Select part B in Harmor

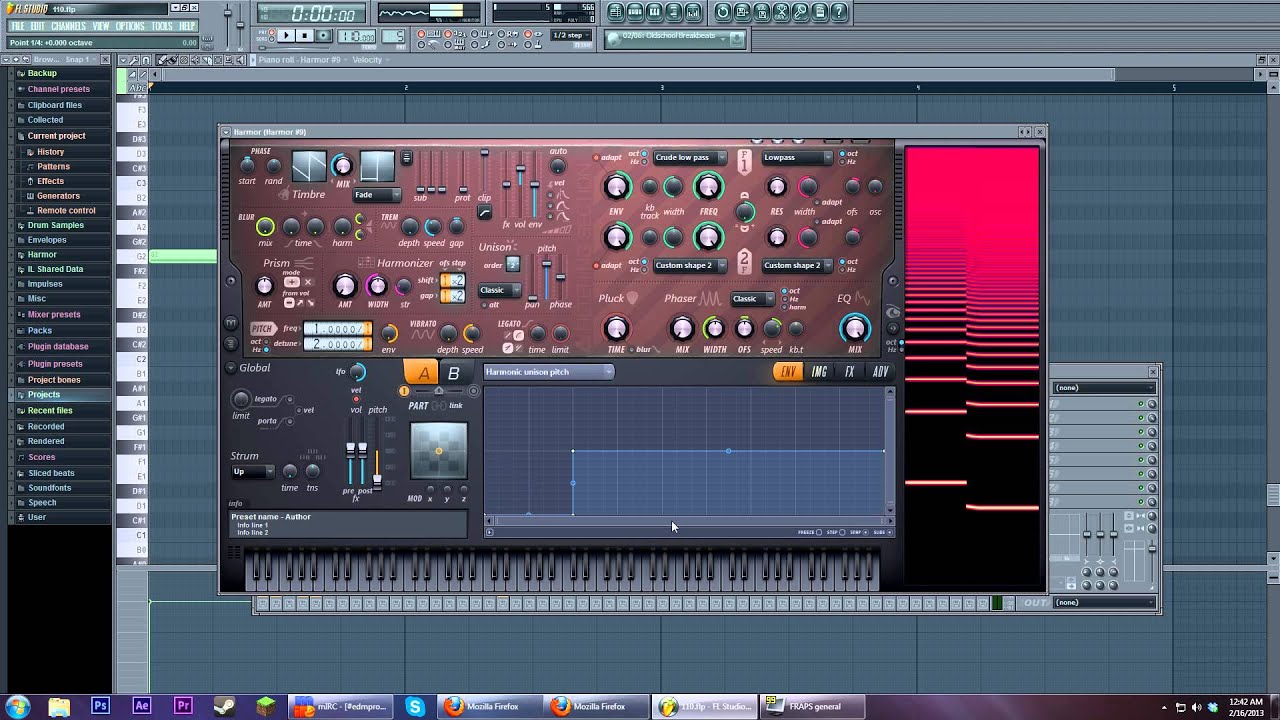(x=454, y=373)
